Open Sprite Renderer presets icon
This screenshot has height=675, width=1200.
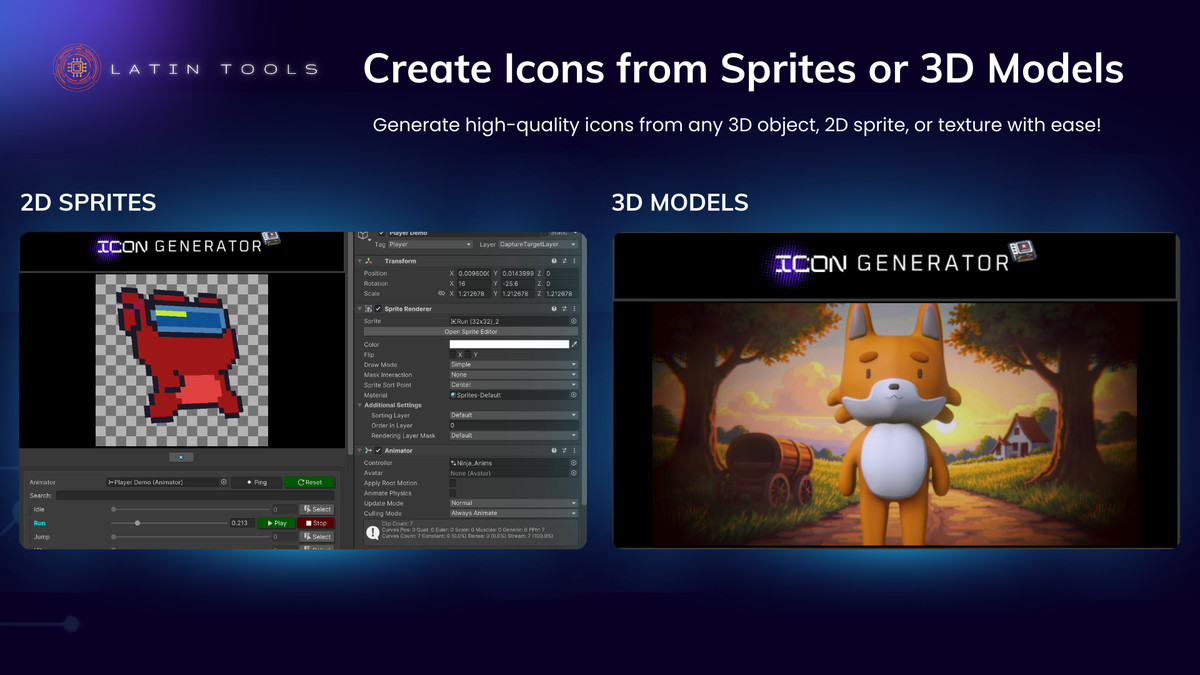[564, 309]
